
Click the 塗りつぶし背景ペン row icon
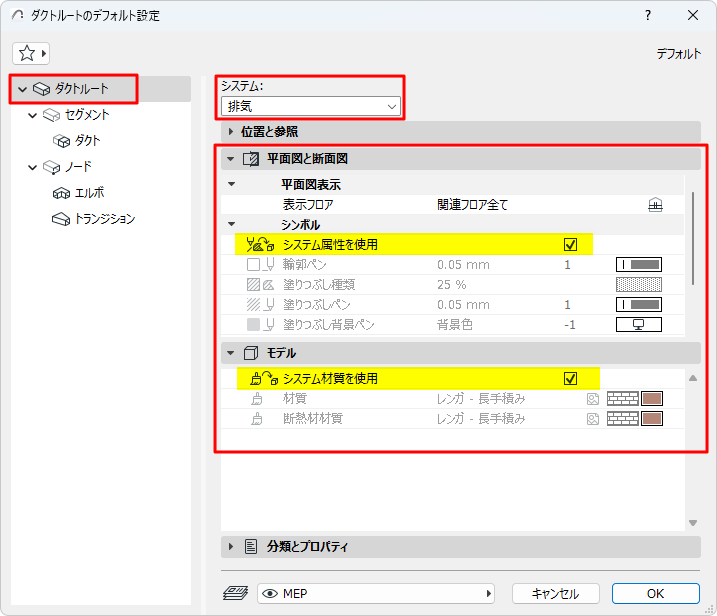point(260,325)
